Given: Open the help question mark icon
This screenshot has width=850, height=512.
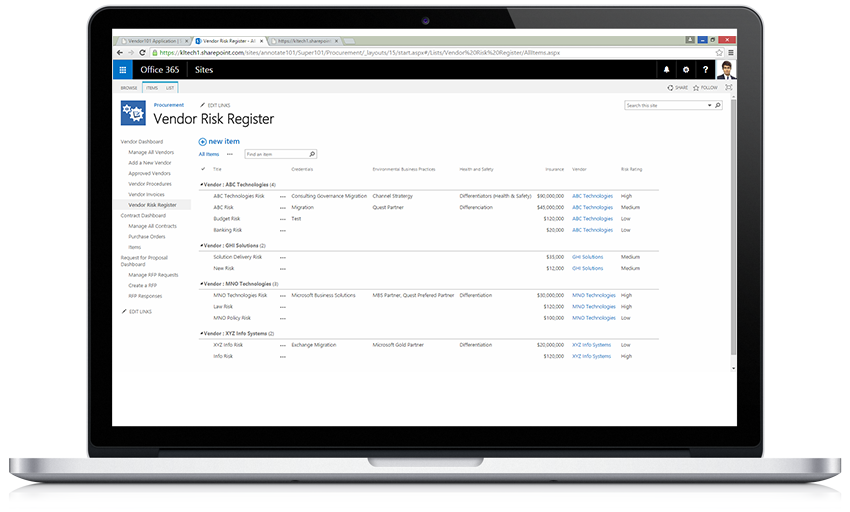Looking at the screenshot, I should pos(705,69).
